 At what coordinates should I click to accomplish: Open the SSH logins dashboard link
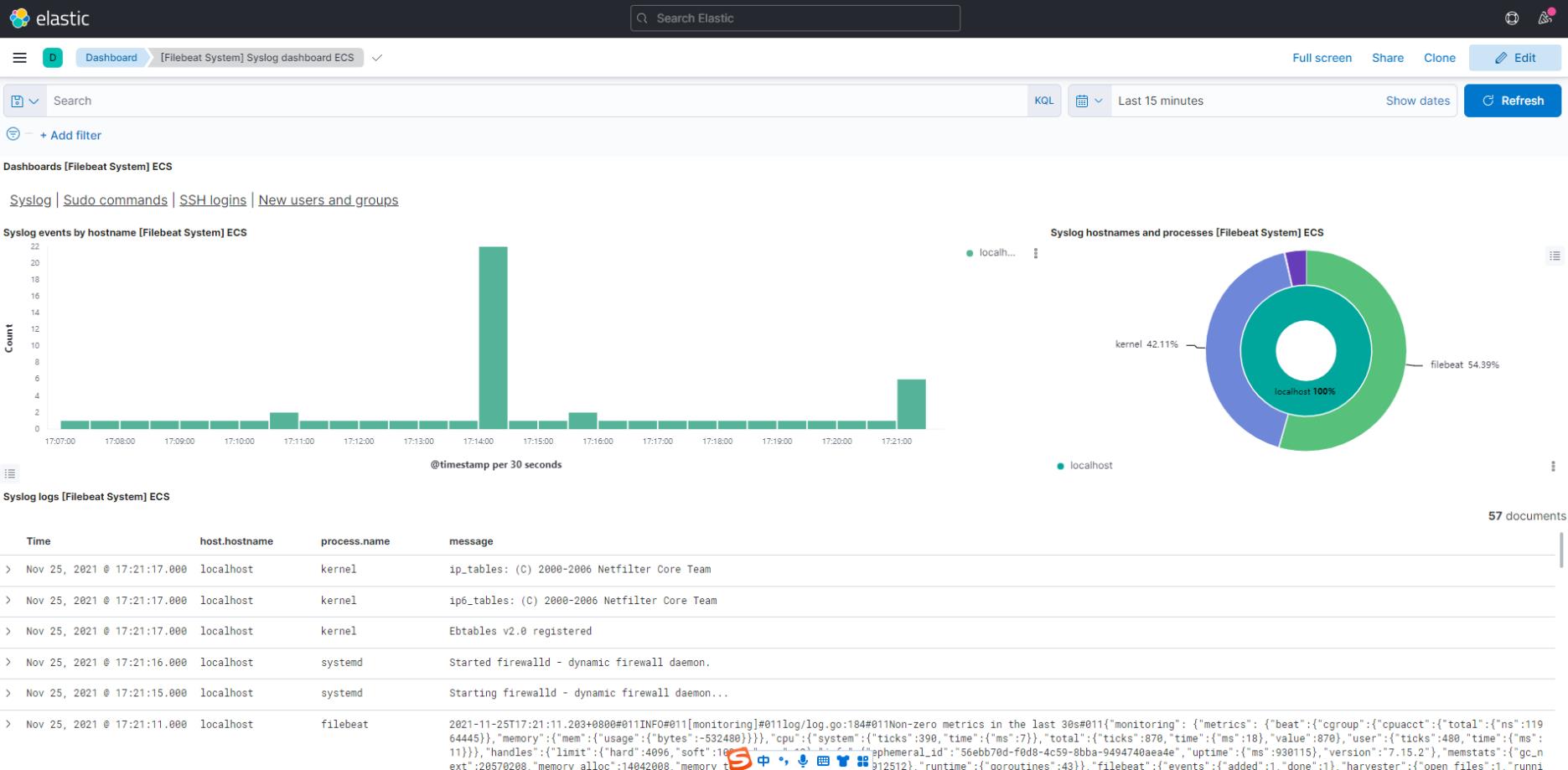point(213,200)
